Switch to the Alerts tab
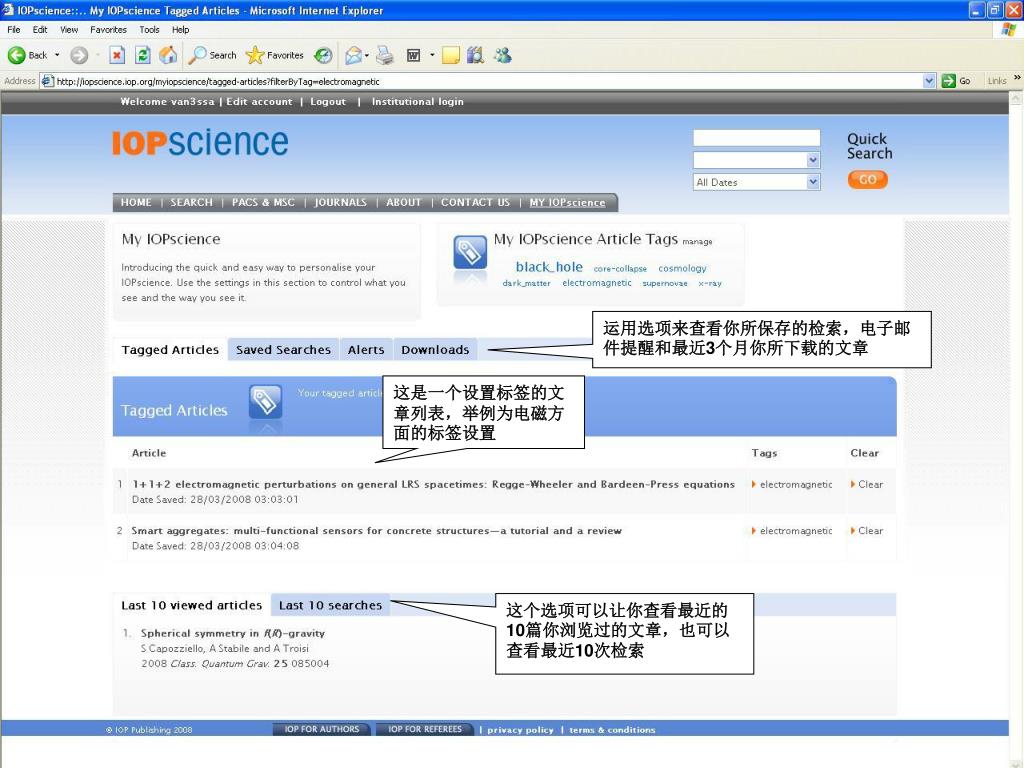The image size is (1024, 768). tap(366, 349)
